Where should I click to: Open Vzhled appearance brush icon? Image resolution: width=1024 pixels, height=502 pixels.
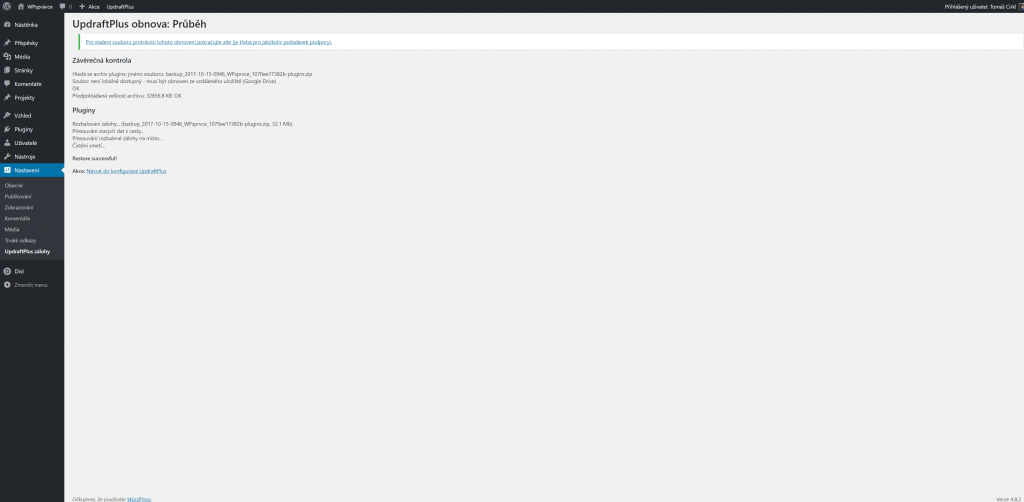click(x=7, y=116)
